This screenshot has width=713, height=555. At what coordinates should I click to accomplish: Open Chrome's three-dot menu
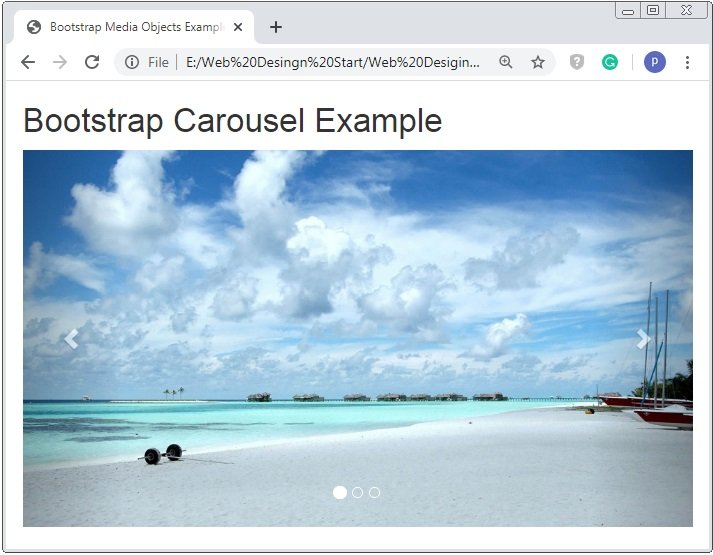(x=687, y=62)
